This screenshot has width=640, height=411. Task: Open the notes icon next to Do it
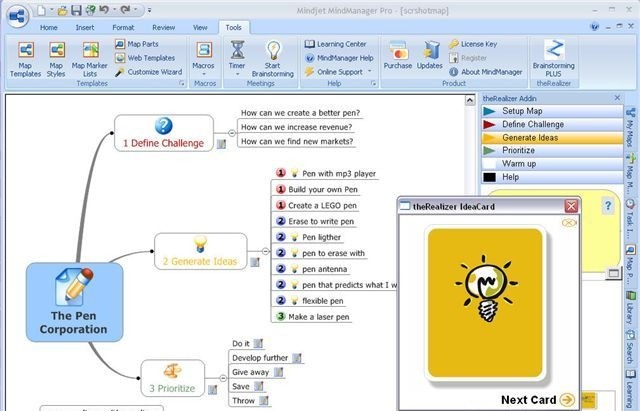(258, 344)
